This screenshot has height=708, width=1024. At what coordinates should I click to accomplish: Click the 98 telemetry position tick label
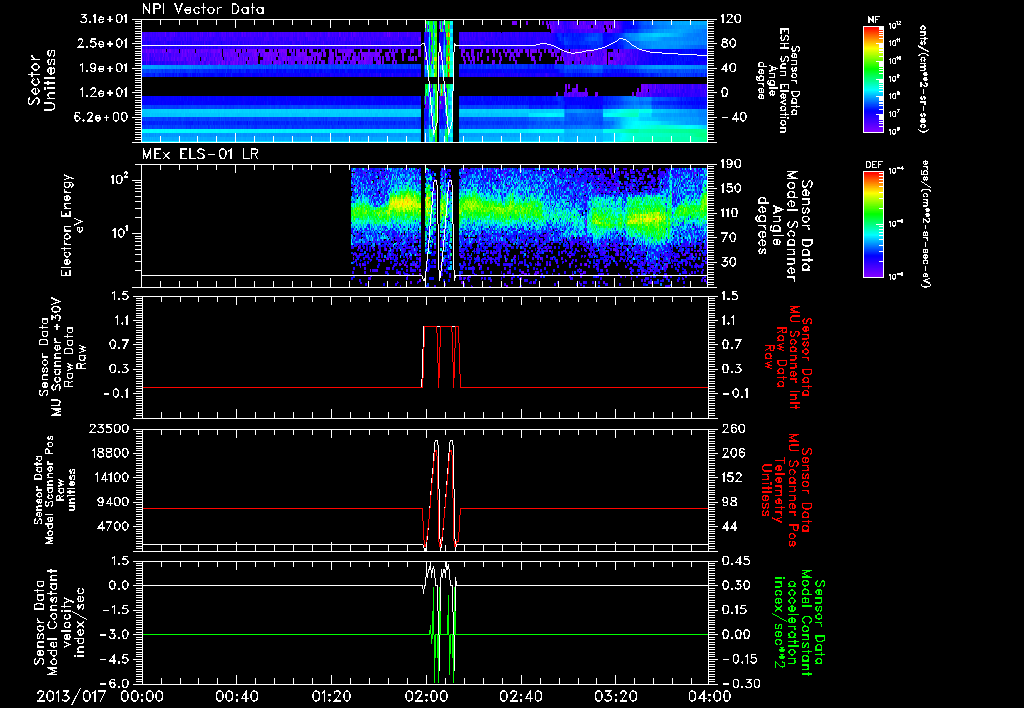tap(728, 502)
